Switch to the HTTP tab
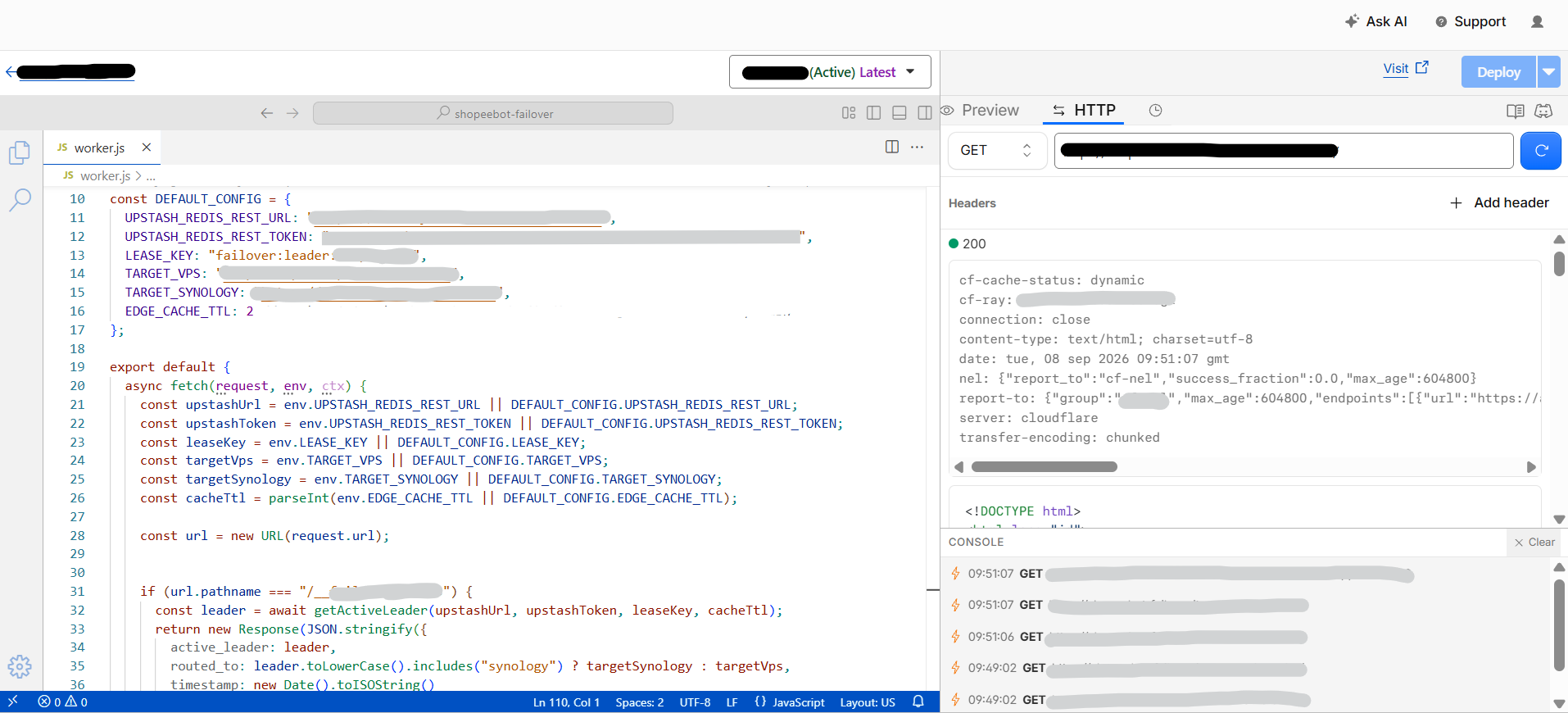This screenshot has width=1568, height=713. [1085, 111]
